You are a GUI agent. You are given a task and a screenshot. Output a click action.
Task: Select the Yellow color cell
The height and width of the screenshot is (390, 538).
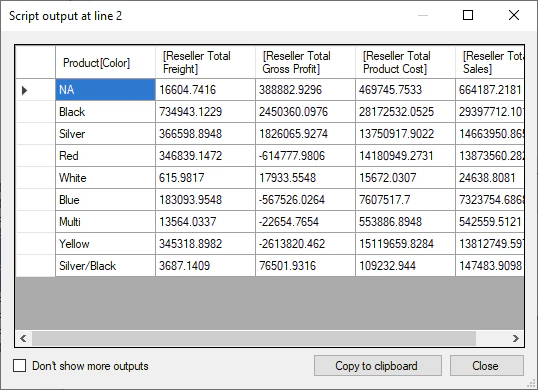point(105,244)
